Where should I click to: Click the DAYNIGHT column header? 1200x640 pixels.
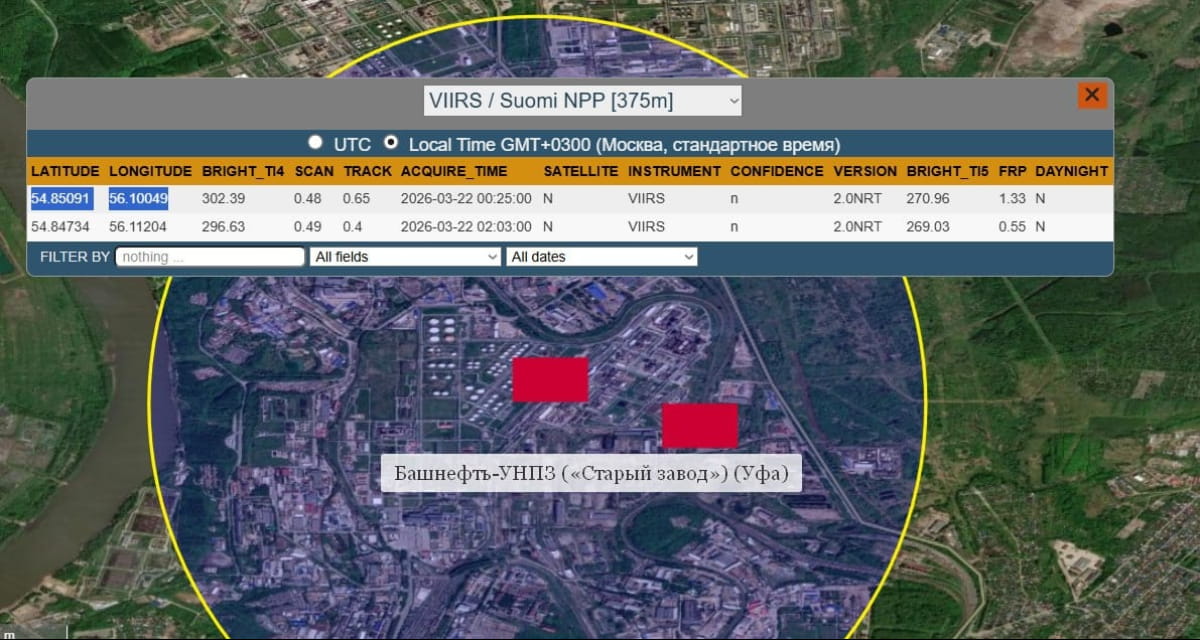[x=1071, y=171]
